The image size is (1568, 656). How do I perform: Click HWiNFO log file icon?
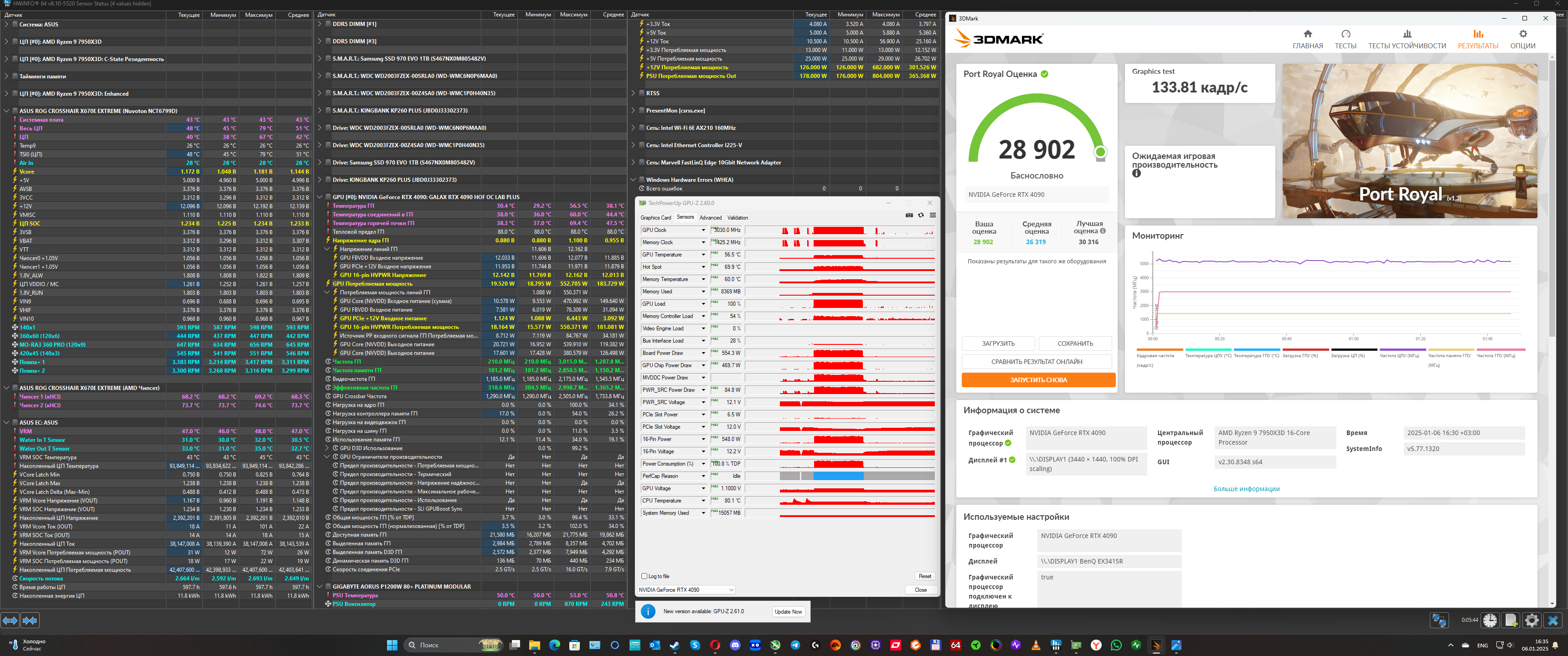1511,620
